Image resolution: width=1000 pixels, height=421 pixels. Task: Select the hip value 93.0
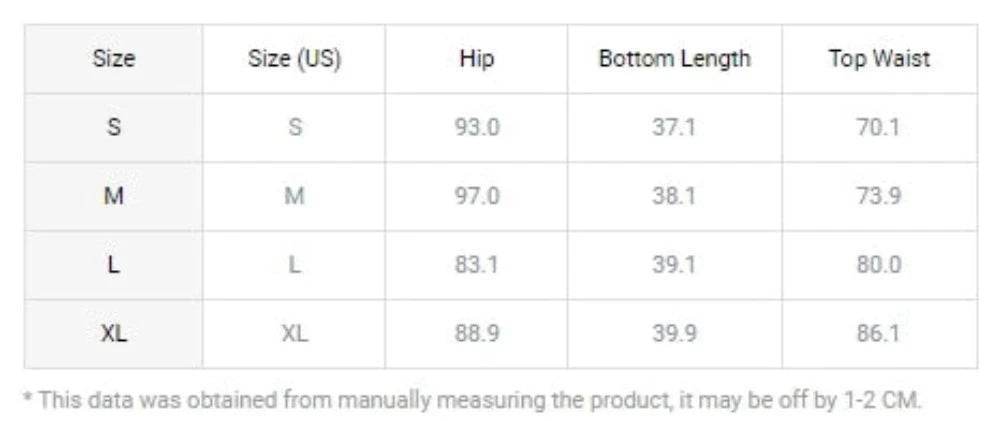coord(477,128)
